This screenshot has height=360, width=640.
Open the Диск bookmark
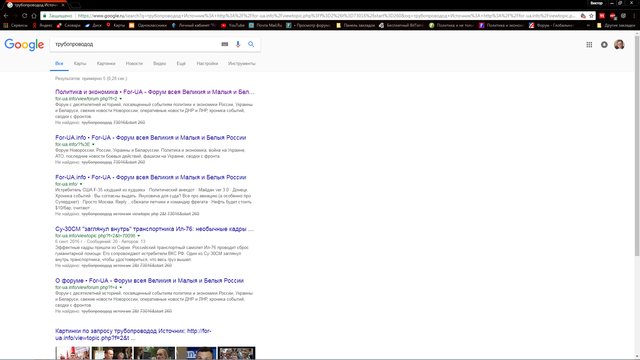click(93, 25)
